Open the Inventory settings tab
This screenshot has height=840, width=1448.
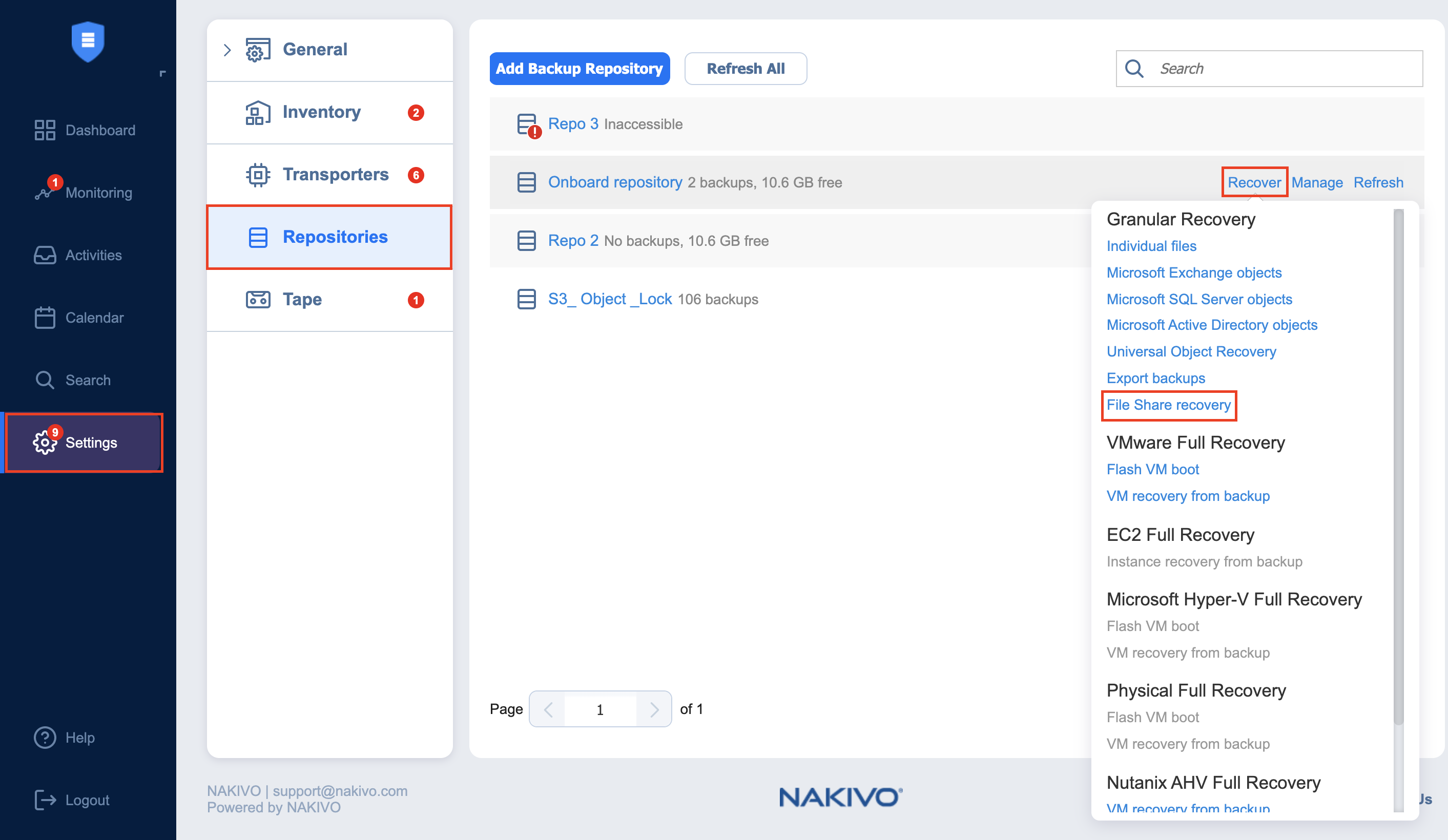[330, 112]
